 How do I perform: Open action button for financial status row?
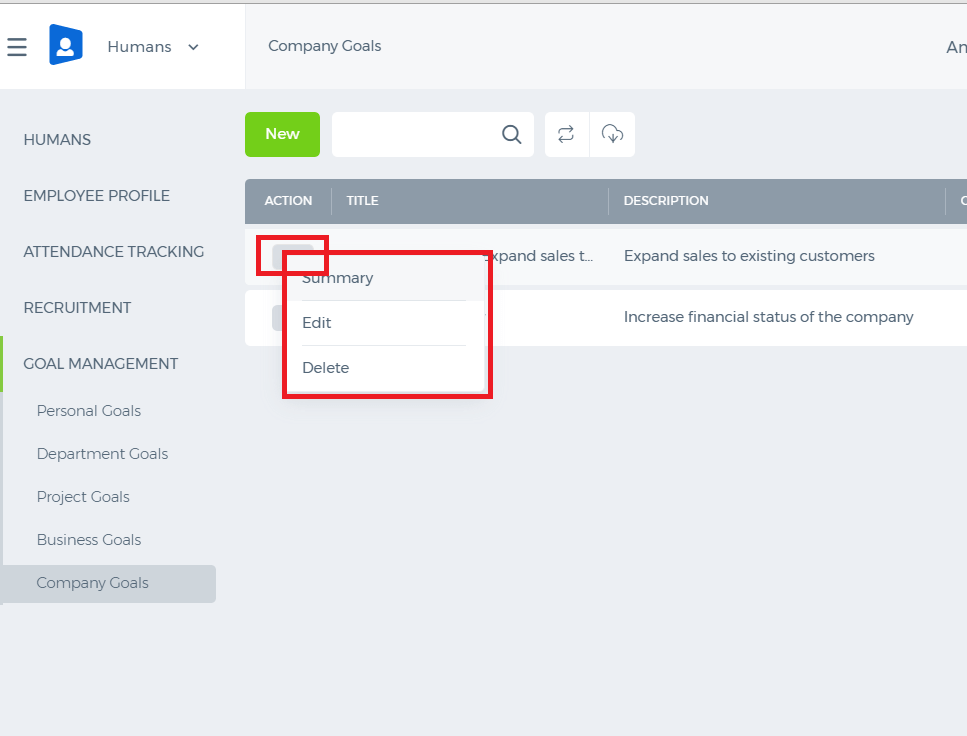(278, 318)
